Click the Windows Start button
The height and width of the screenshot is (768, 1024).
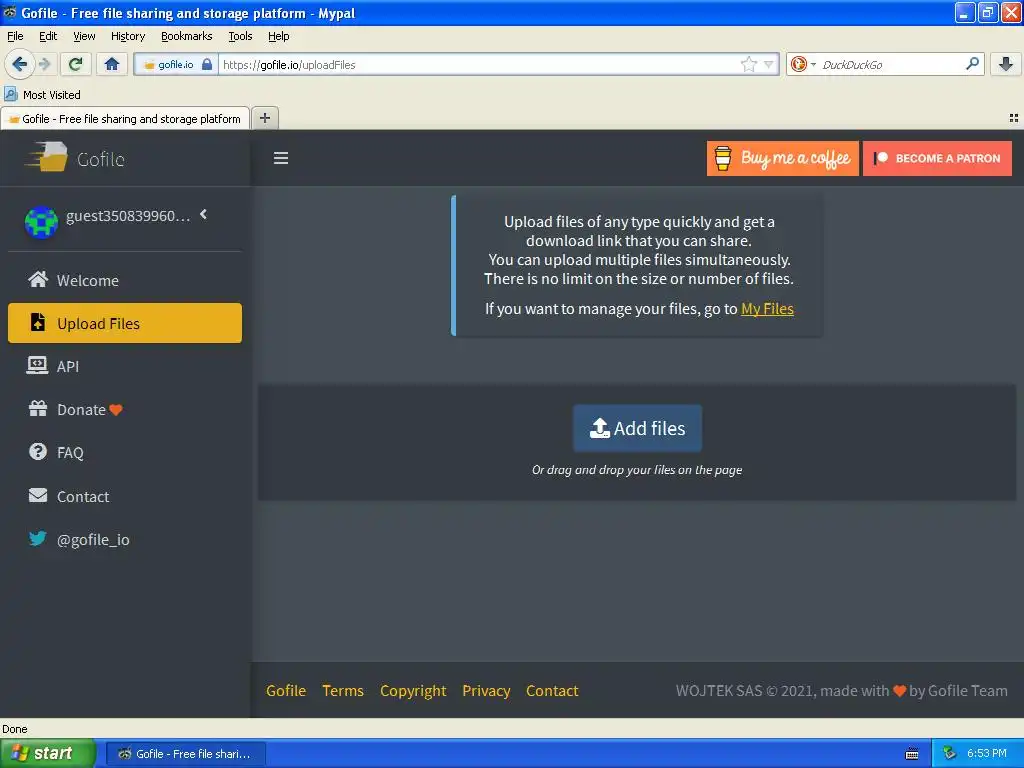[x=48, y=753]
